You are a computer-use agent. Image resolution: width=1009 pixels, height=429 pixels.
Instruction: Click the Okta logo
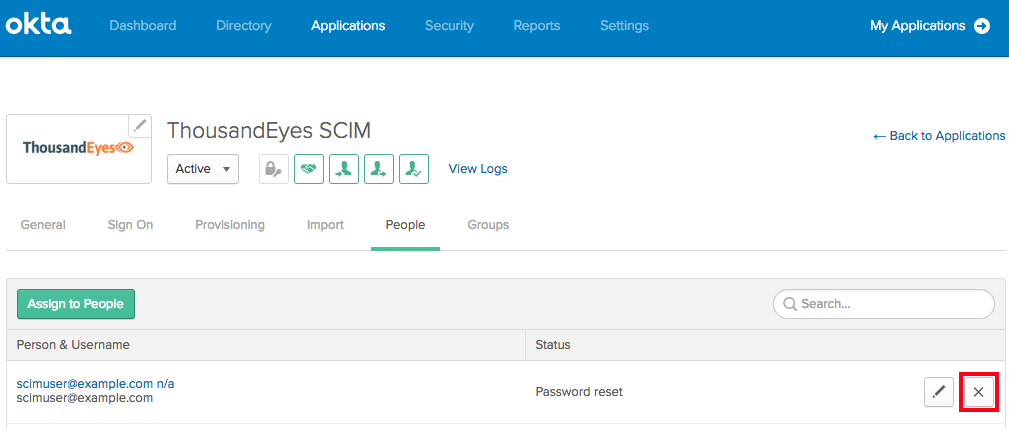(x=39, y=26)
